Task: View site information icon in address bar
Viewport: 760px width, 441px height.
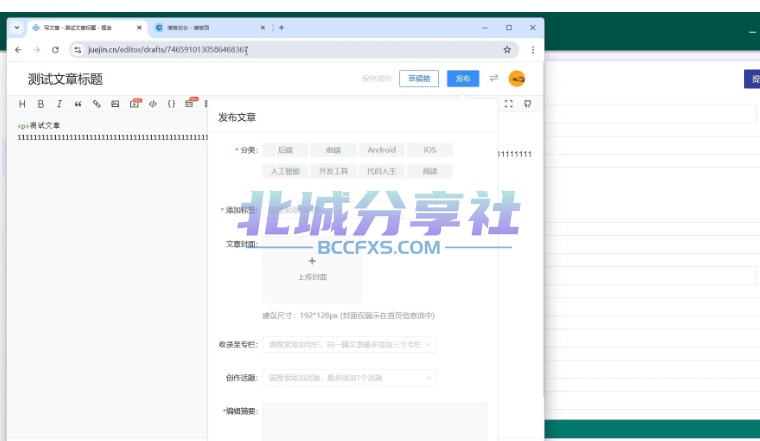Action: pyautogui.click(x=78, y=49)
